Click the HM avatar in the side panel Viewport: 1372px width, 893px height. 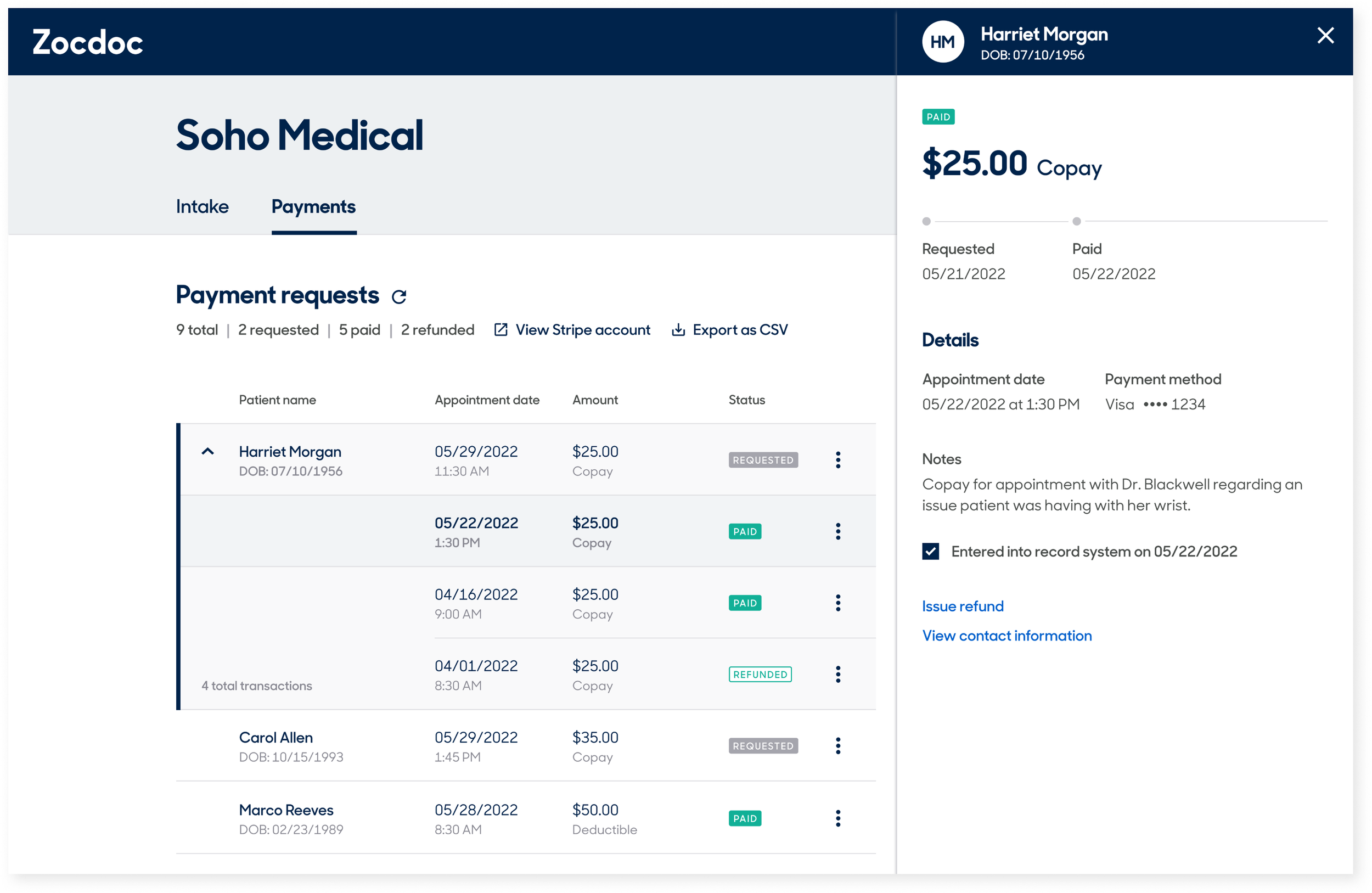pos(942,42)
